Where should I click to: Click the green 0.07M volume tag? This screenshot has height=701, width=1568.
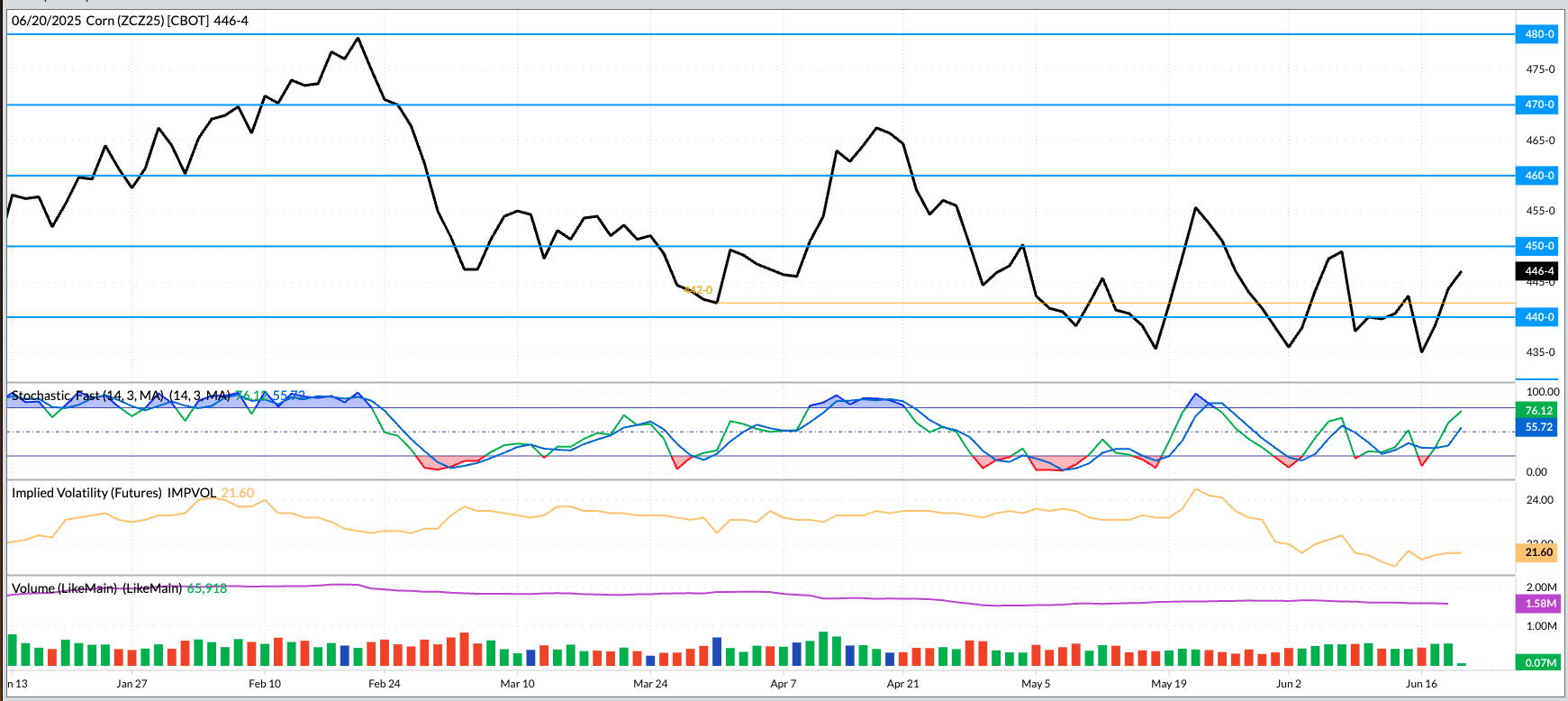tap(1540, 663)
